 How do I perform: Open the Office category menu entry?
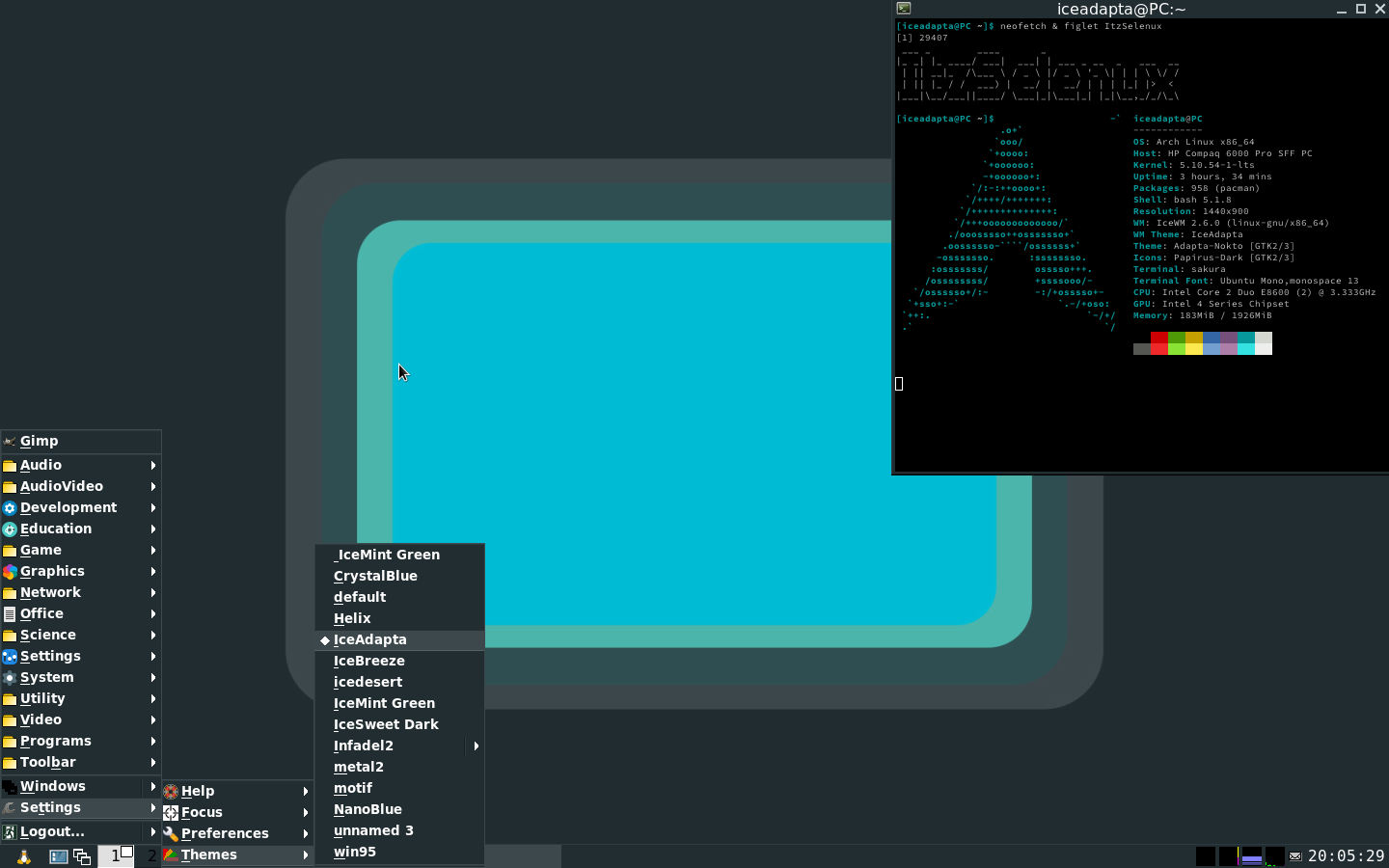click(x=81, y=613)
